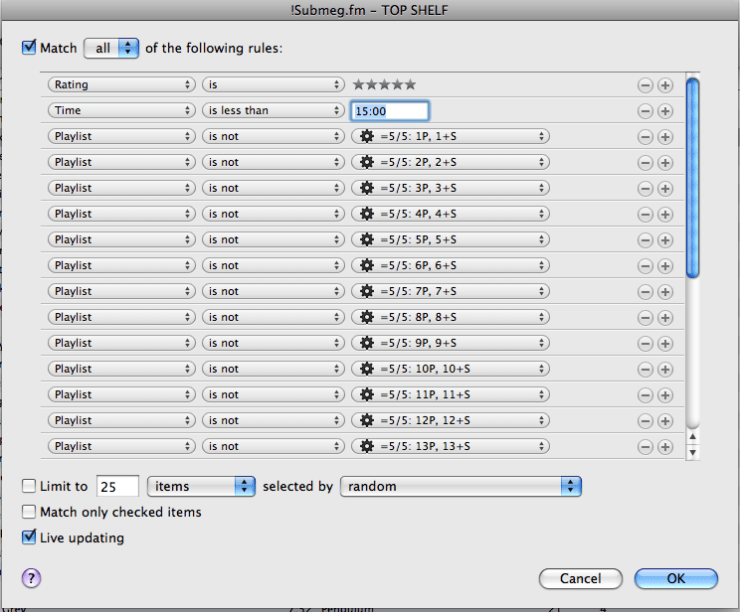Uncheck the Match rules checkbox
740x612 pixels.
[x=29, y=47]
